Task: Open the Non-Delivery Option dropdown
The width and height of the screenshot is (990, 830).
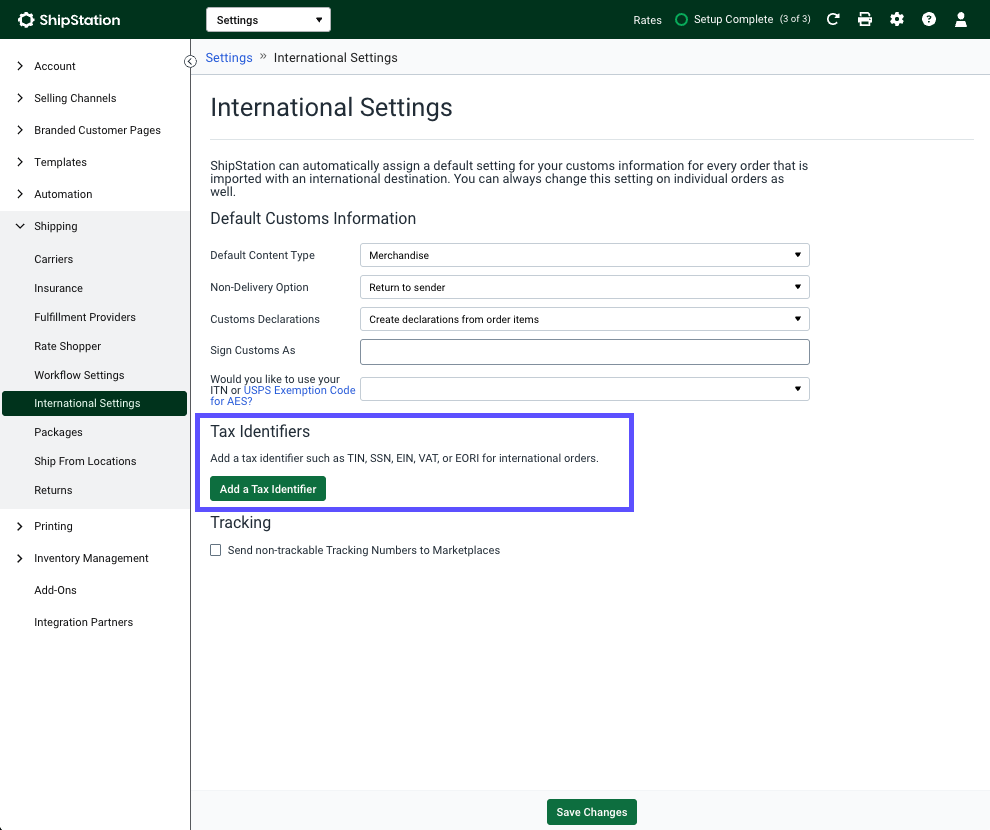Action: 585,288
